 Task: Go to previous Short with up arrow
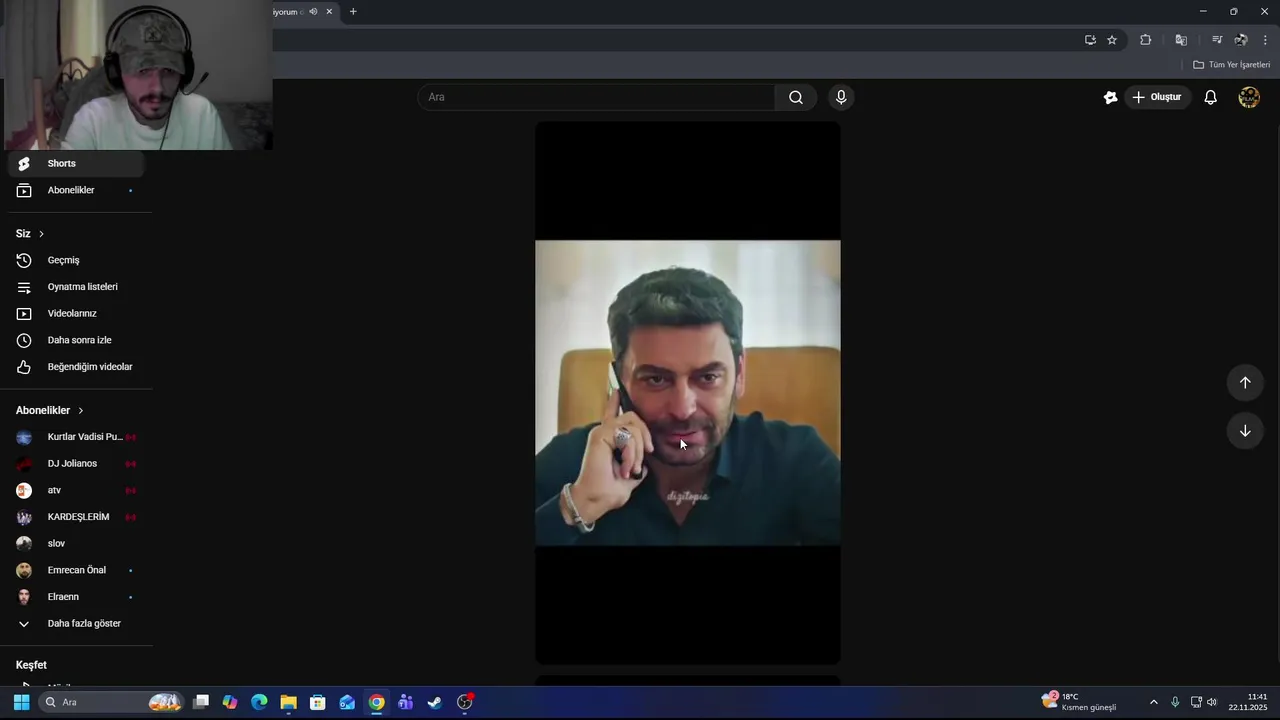1245,382
